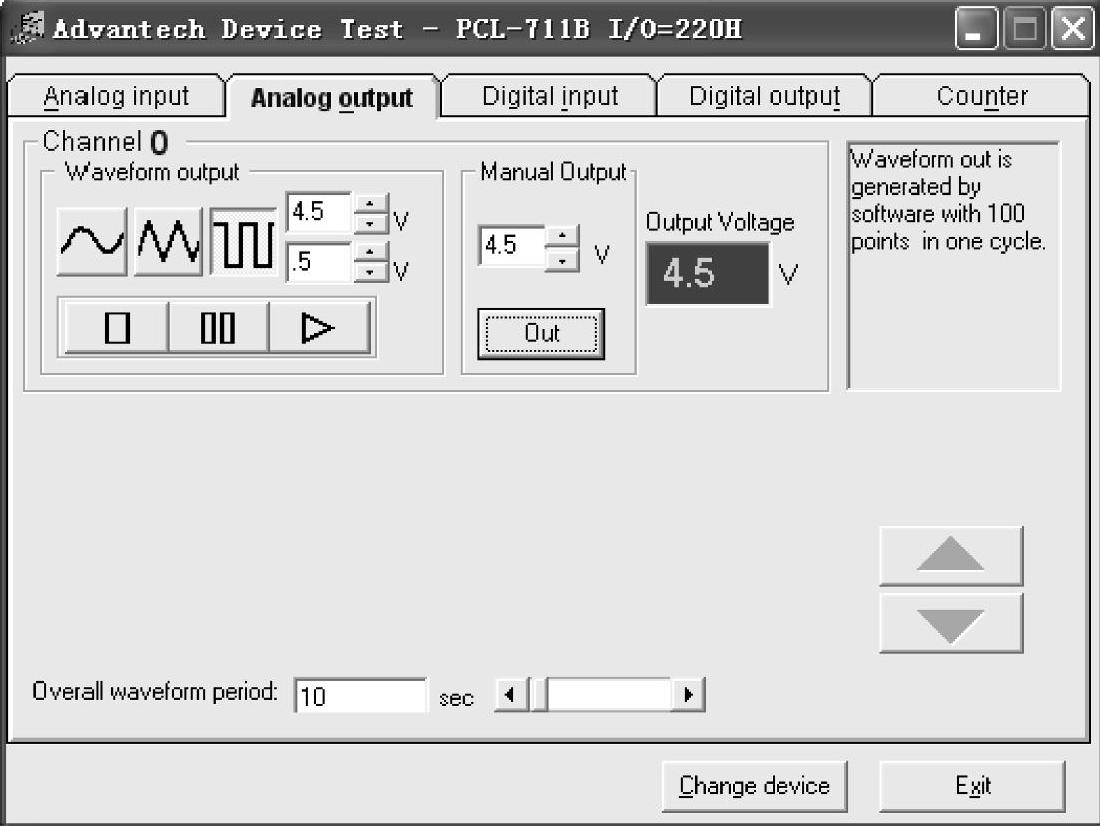Focus the Overall waveform period field

[361, 695]
